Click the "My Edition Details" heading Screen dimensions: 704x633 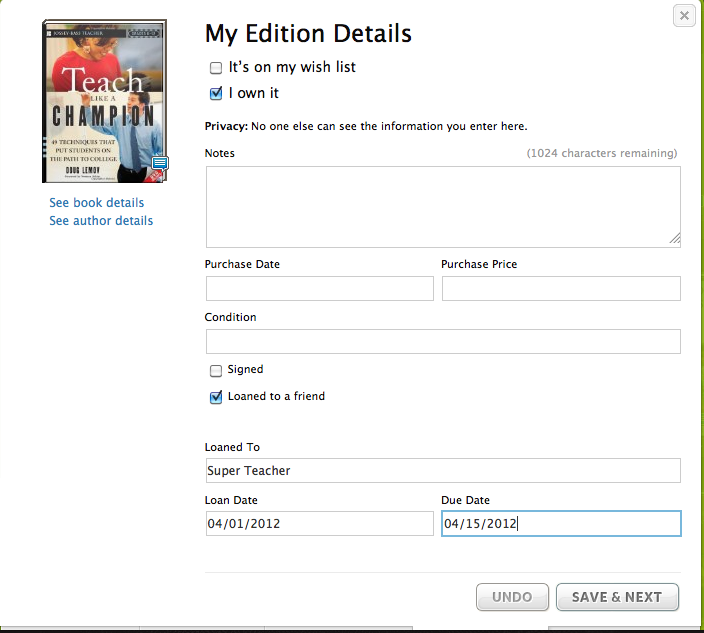308,34
